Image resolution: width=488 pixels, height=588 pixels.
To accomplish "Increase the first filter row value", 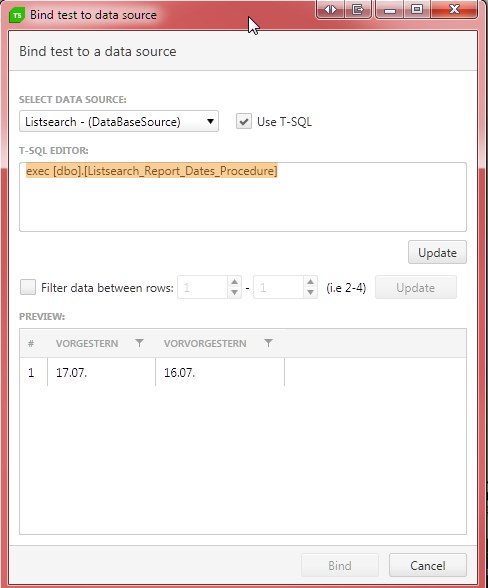I will click(x=234, y=282).
